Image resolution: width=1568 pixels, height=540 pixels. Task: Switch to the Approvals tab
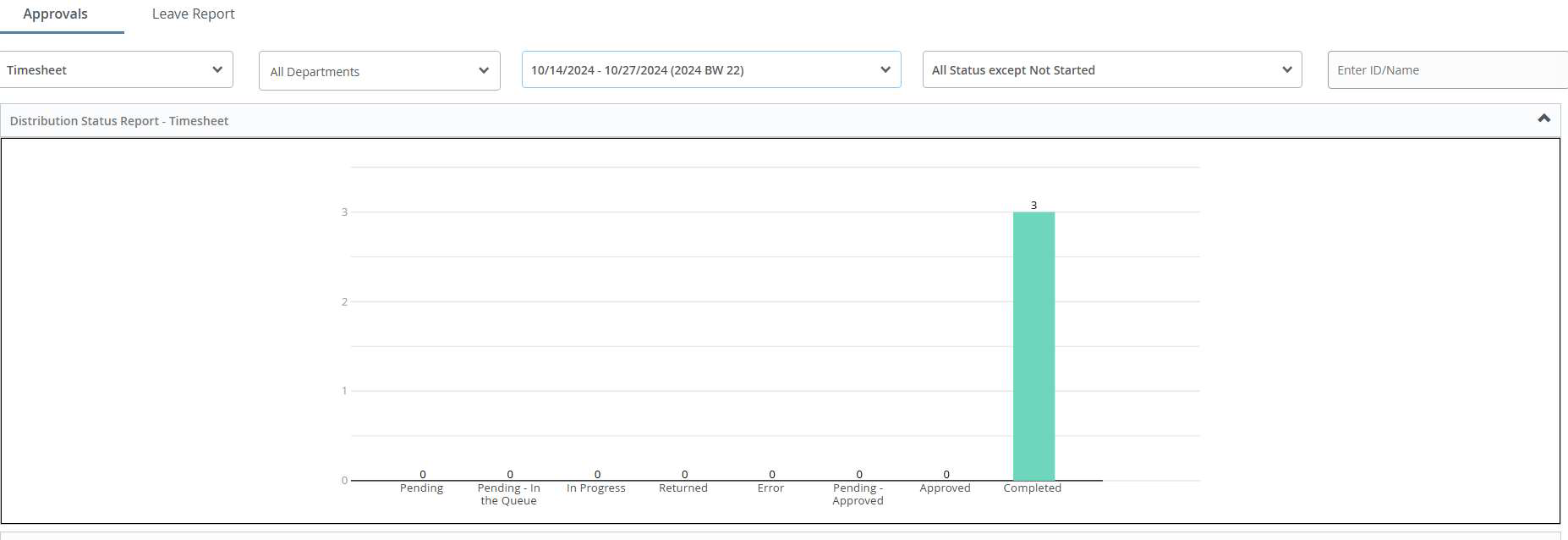(x=56, y=14)
